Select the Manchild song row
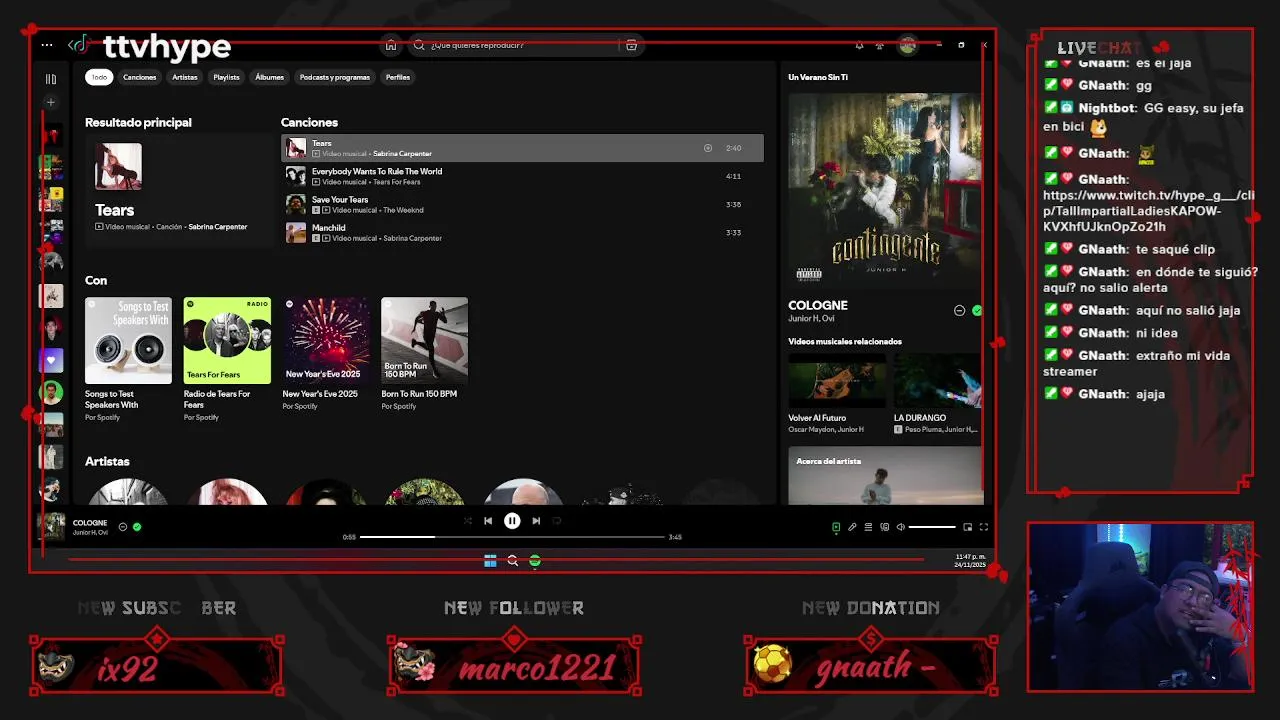This screenshot has height=720, width=1280. pyautogui.click(x=522, y=232)
